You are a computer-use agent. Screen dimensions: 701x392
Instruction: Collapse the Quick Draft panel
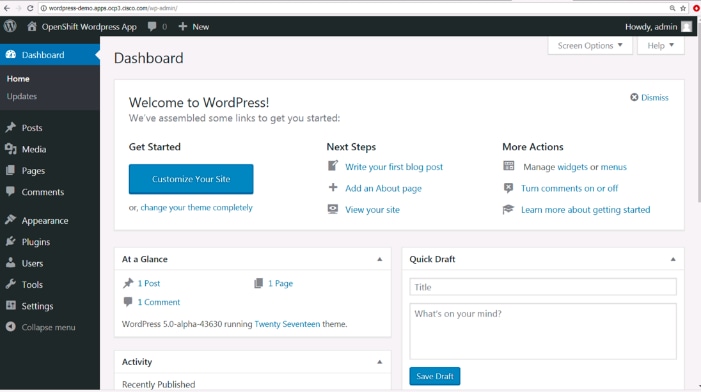(x=673, y=259)
